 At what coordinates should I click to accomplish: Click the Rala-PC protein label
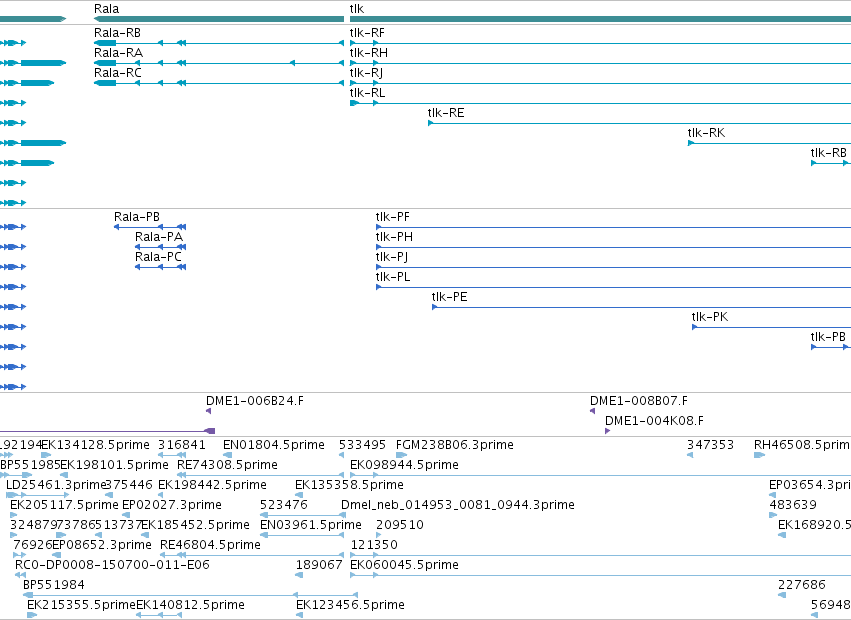tap(158, 257)
